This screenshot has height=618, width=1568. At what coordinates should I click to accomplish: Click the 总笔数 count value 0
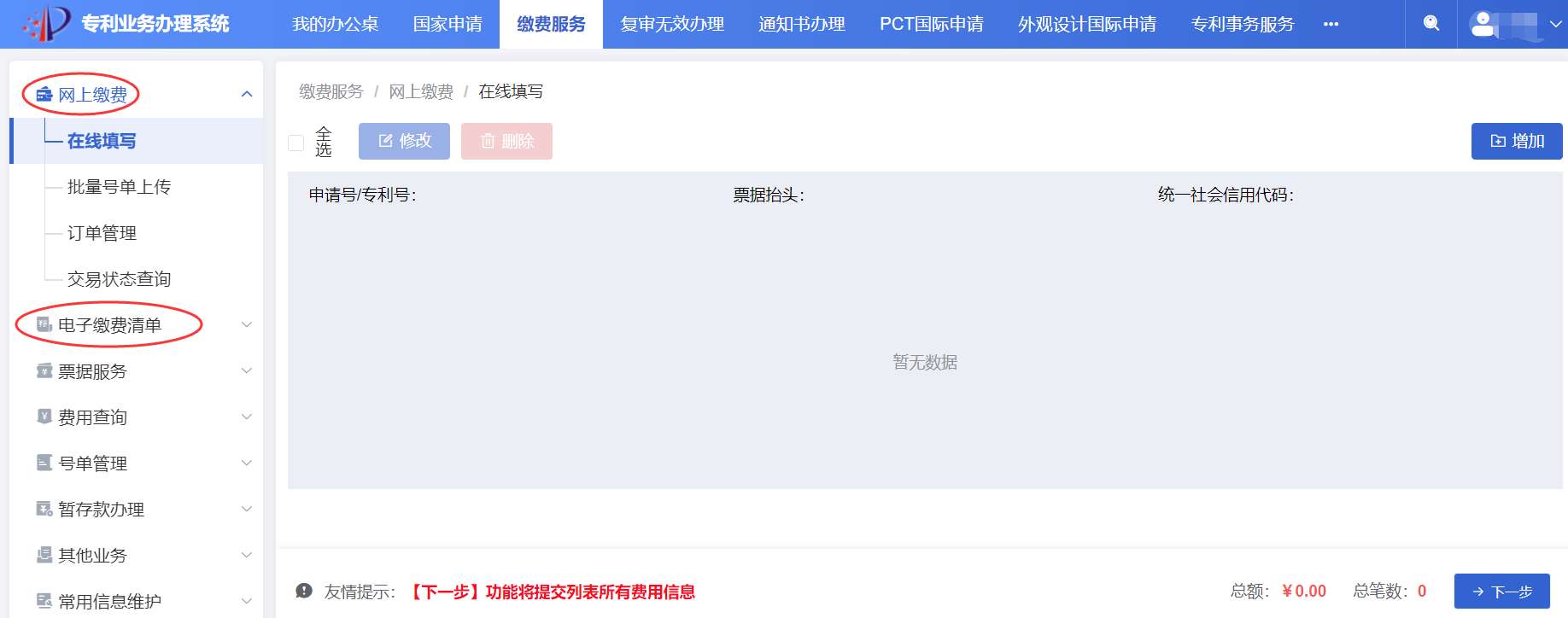[1422, 591]
